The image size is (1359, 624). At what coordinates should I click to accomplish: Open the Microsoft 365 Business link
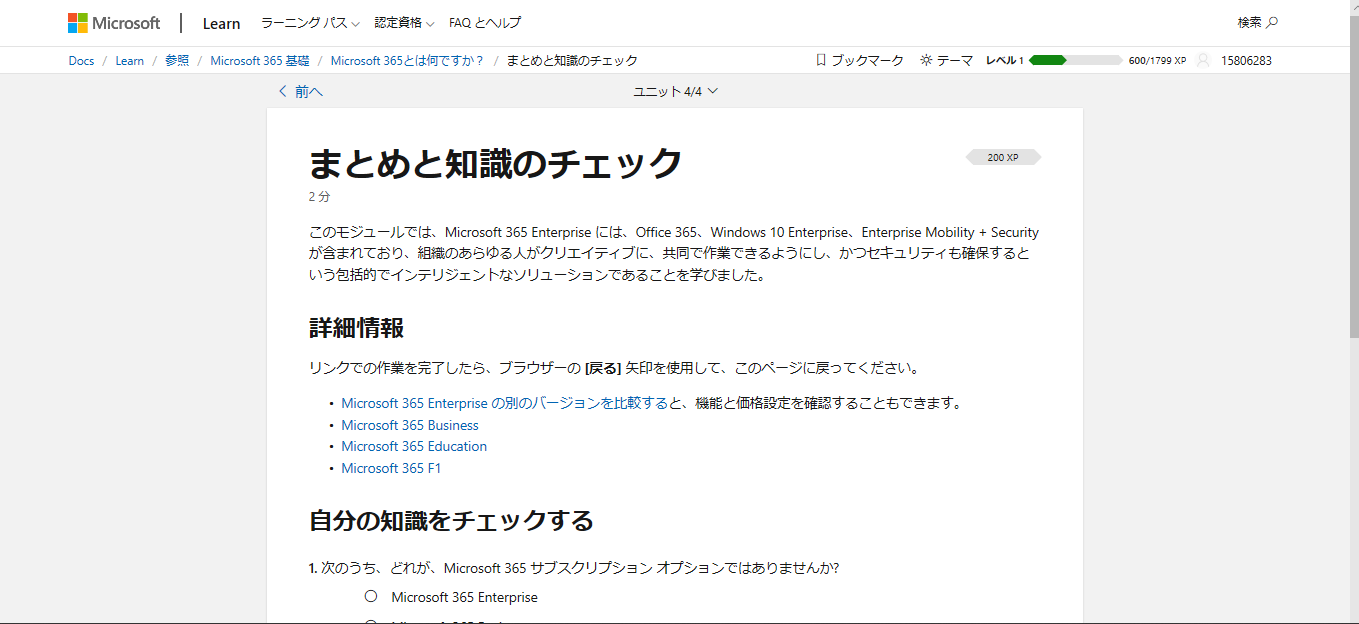pyautogui.click(x=410, y=425)
